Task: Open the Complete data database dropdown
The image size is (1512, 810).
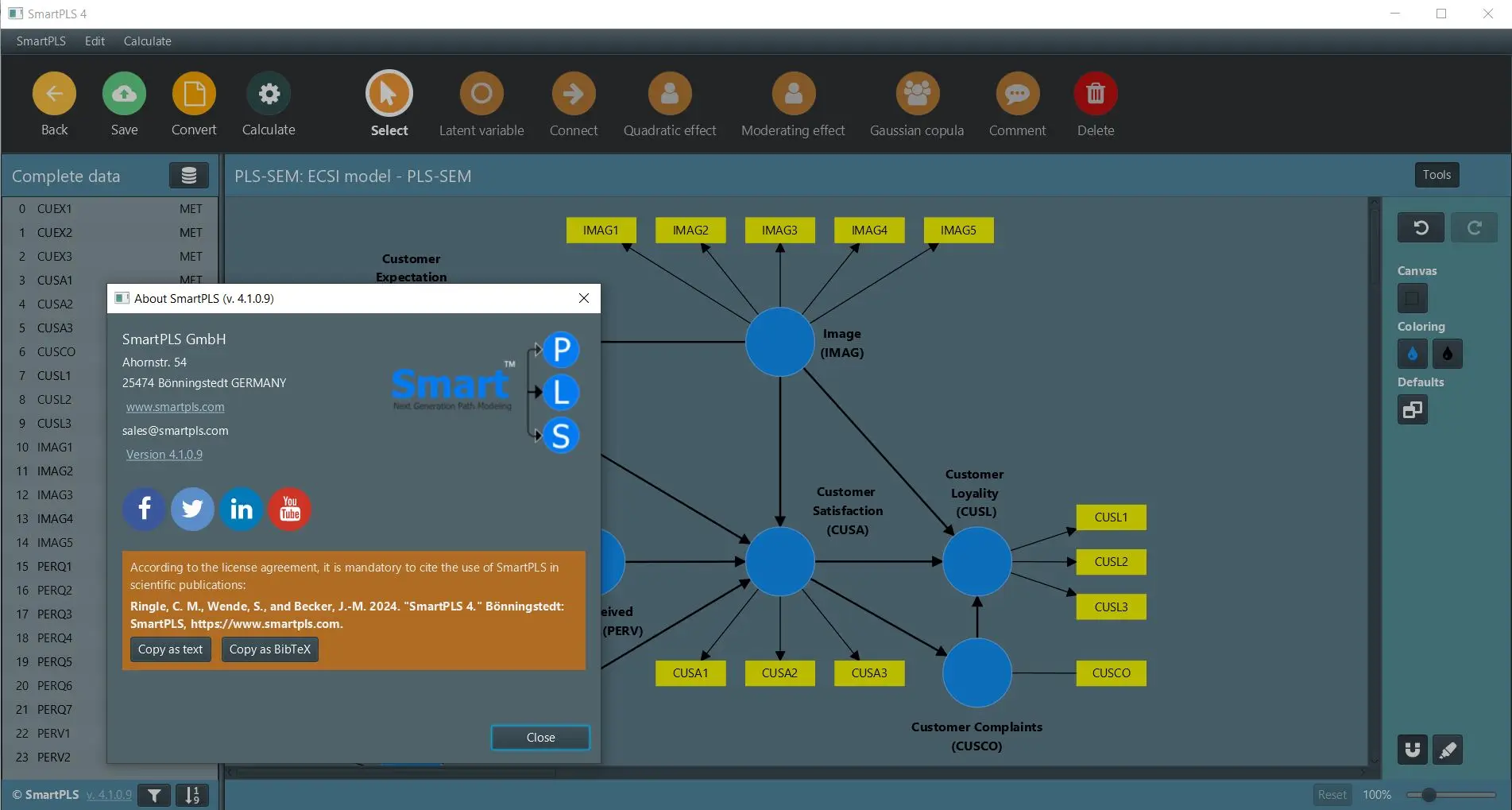Action: click(x=188, y=176)
